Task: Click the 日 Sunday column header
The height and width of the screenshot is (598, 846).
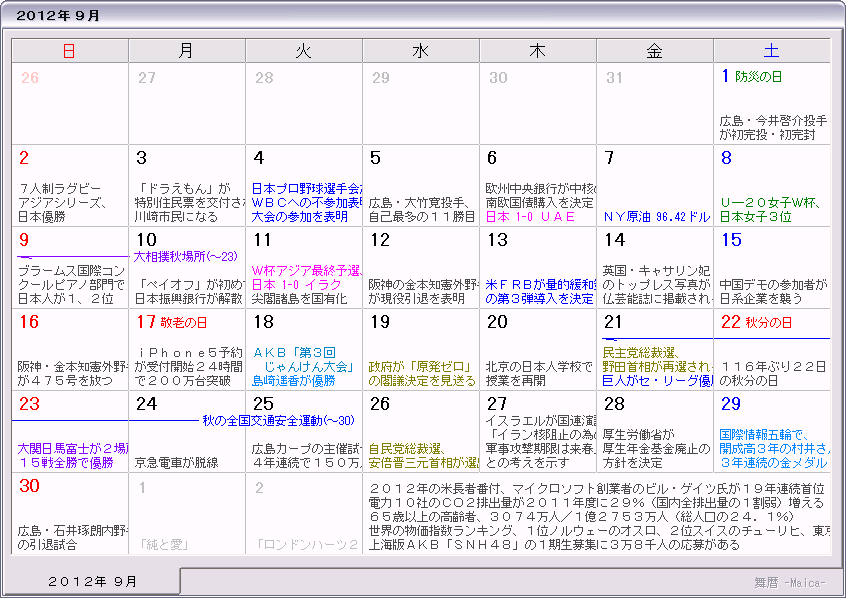Action: [x=70, y=51]
